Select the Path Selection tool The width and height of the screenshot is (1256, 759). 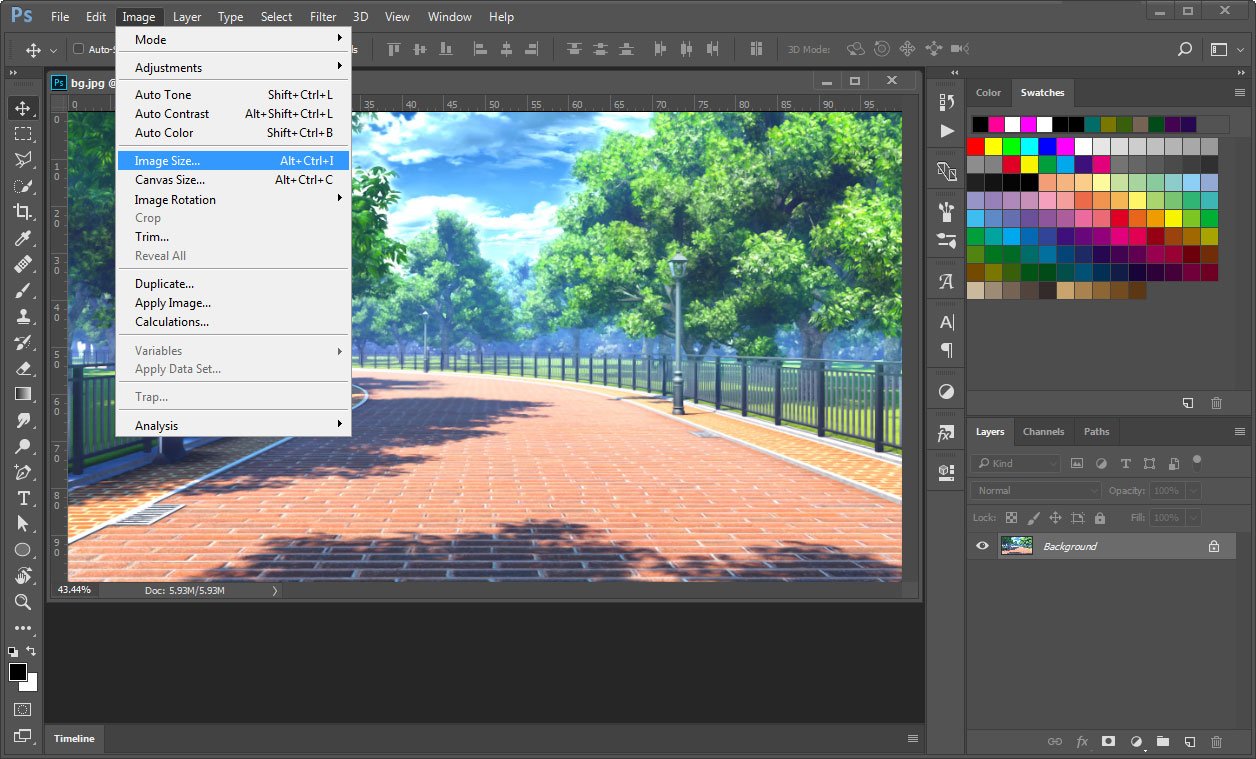pos(22,524)
